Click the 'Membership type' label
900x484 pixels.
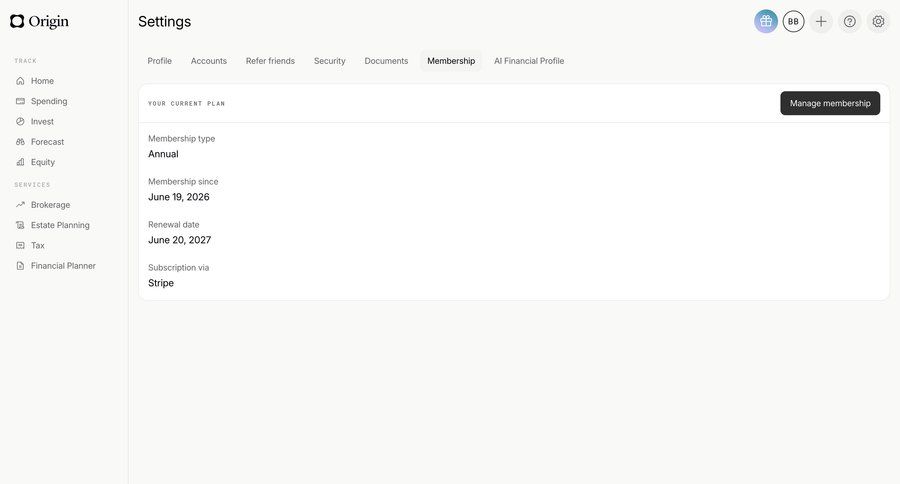click(x=181, y=138)
